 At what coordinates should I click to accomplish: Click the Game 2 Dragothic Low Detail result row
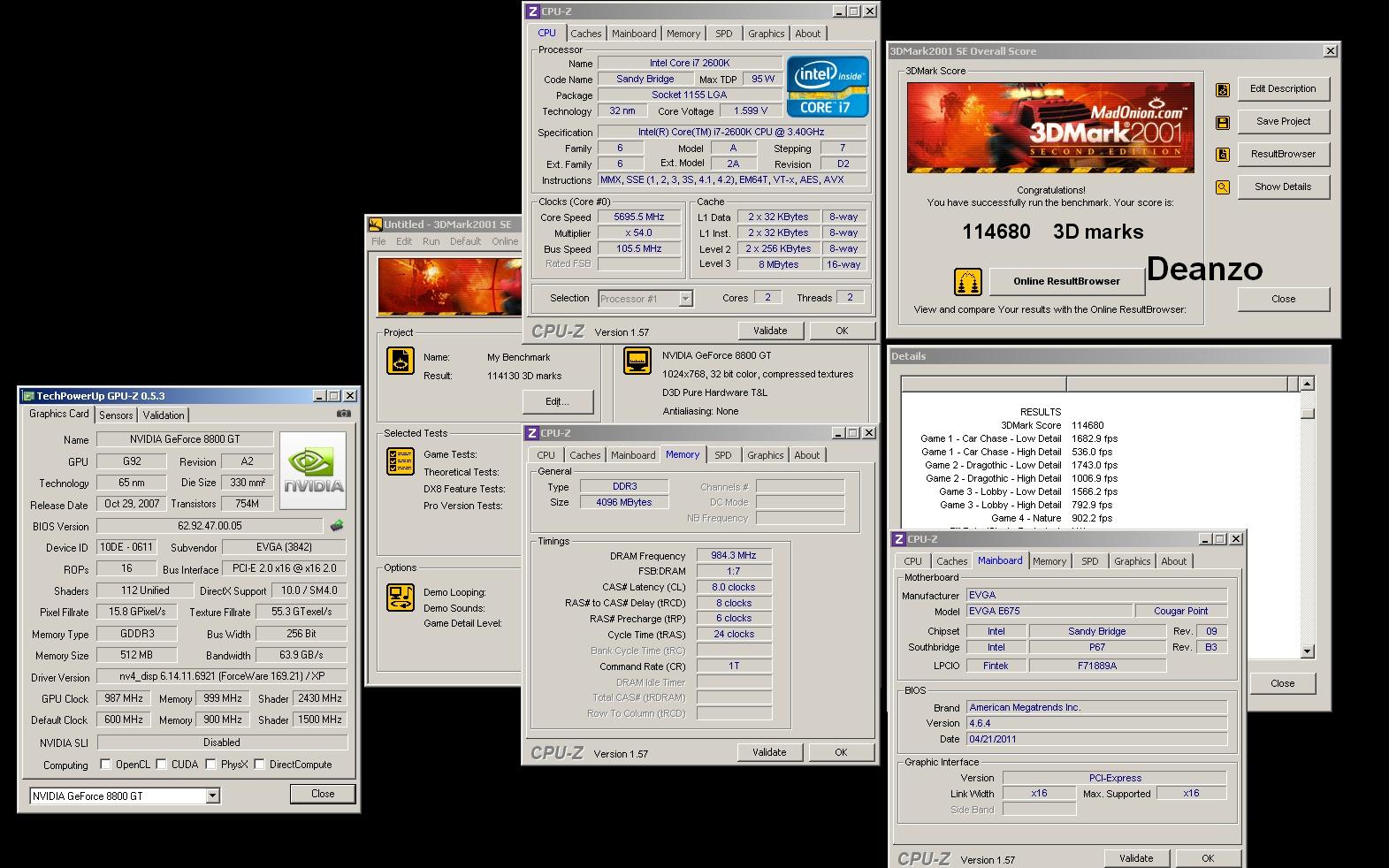1019,465
